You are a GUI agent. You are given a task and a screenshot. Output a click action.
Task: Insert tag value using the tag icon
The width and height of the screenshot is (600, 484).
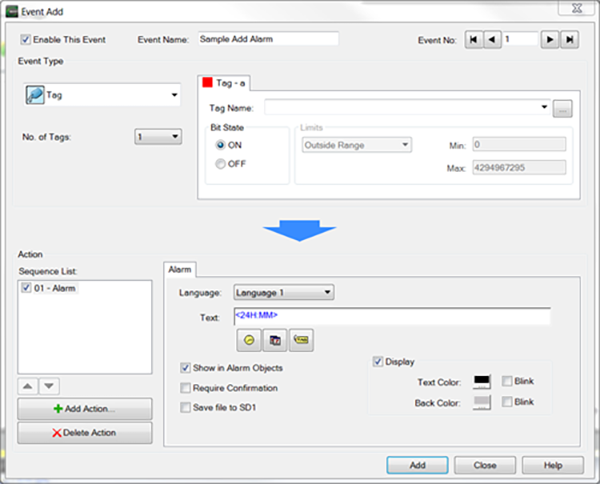[301, 340]
